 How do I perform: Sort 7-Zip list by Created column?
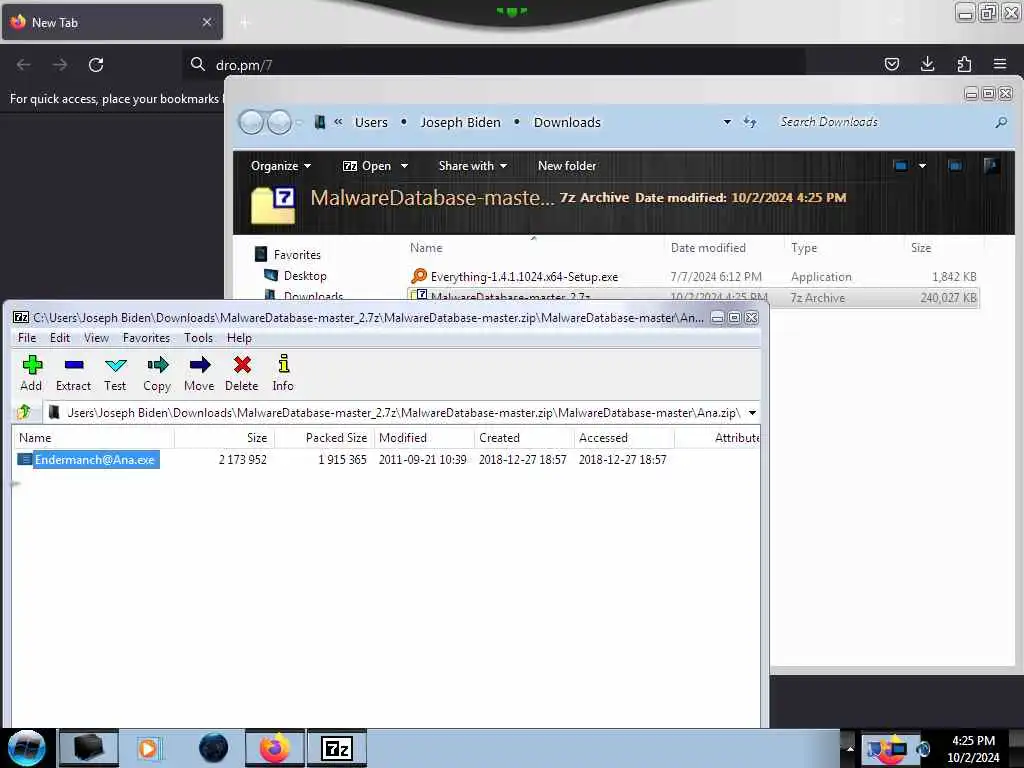524,438
